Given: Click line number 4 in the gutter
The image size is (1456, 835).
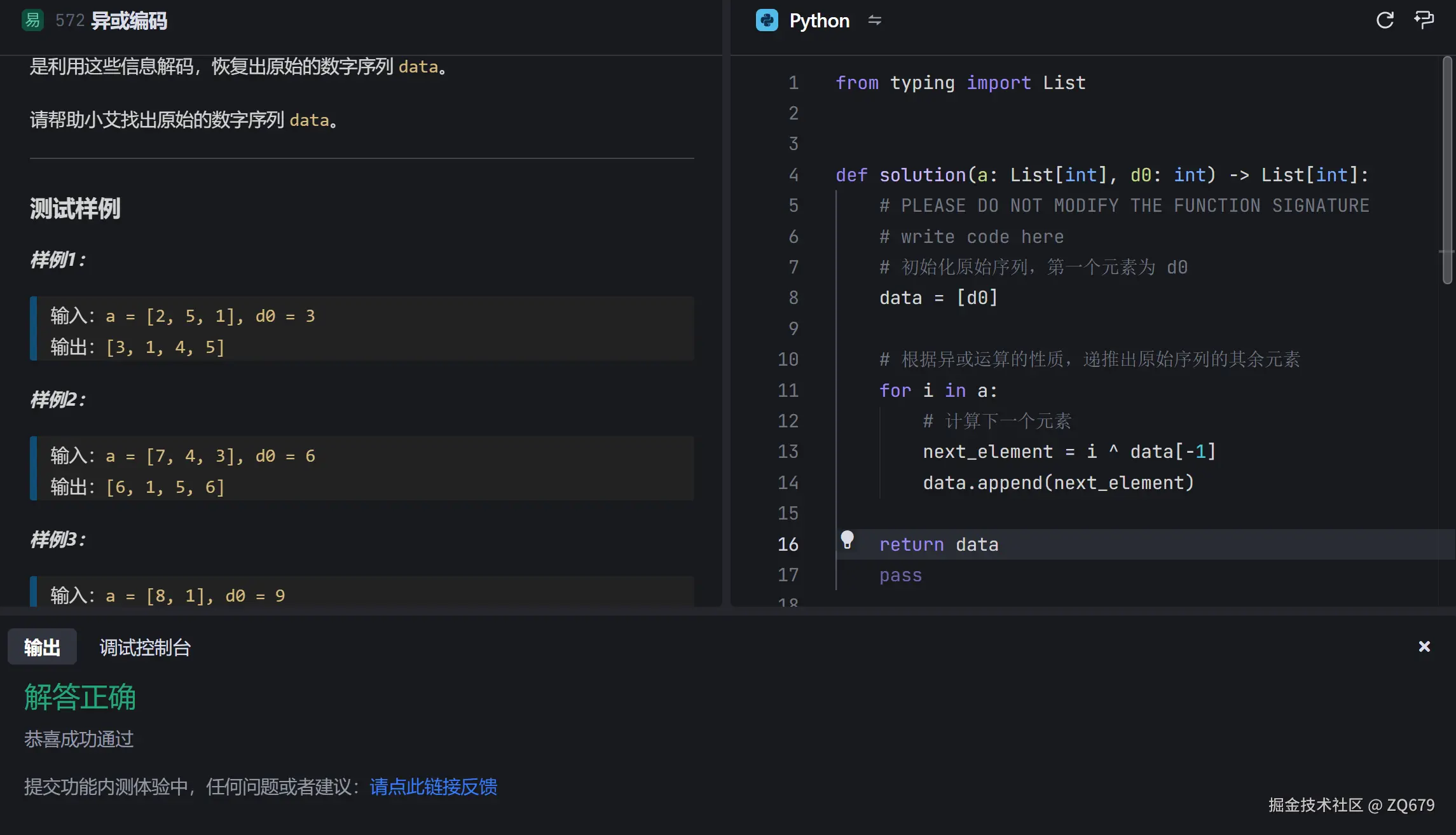Looking at the screenshot, I should click(793, 175).
